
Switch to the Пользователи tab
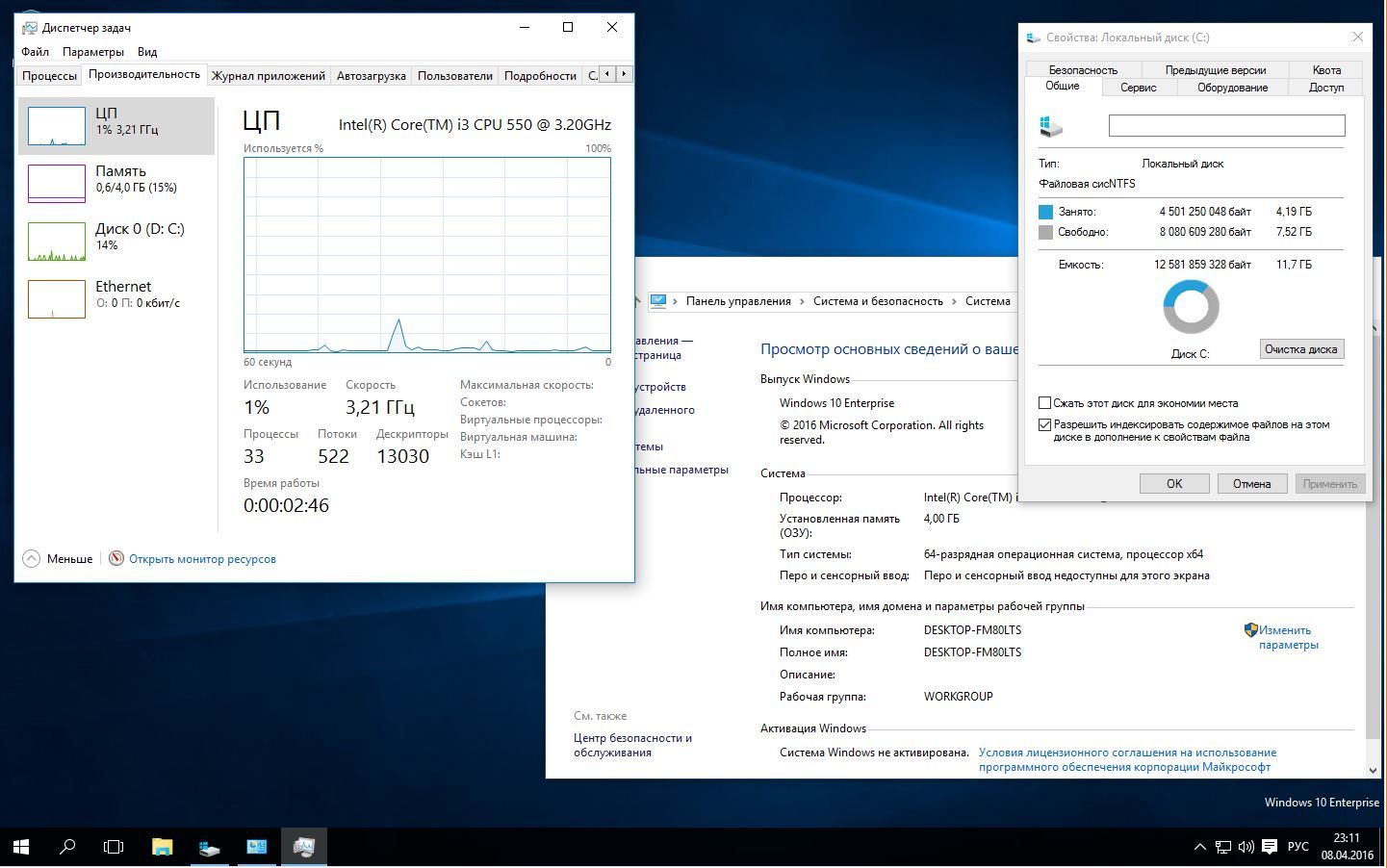click(455, 76)
